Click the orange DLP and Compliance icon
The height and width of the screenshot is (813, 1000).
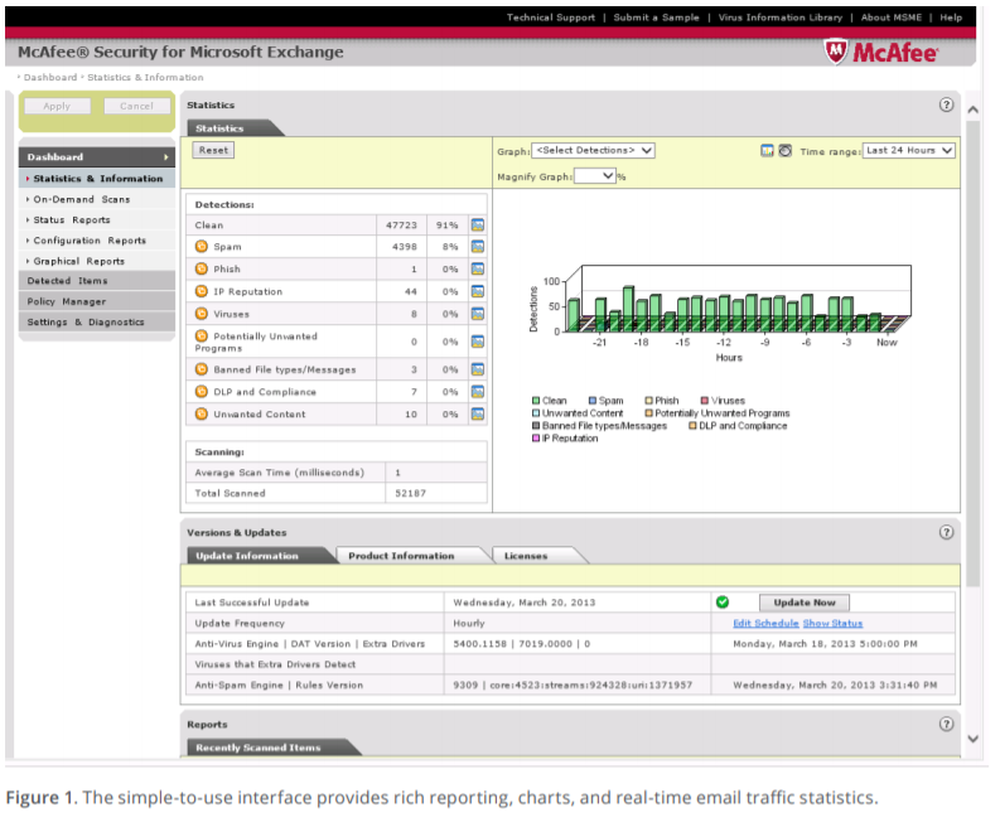coord(202,391)
